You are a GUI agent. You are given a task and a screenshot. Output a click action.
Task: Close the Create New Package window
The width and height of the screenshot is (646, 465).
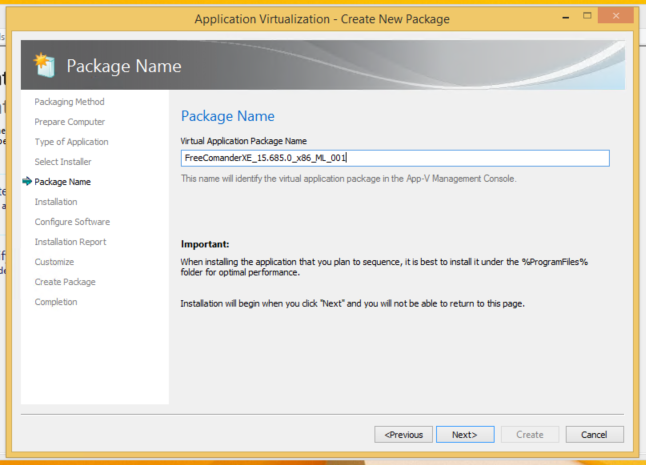click(x=617, y=17)
